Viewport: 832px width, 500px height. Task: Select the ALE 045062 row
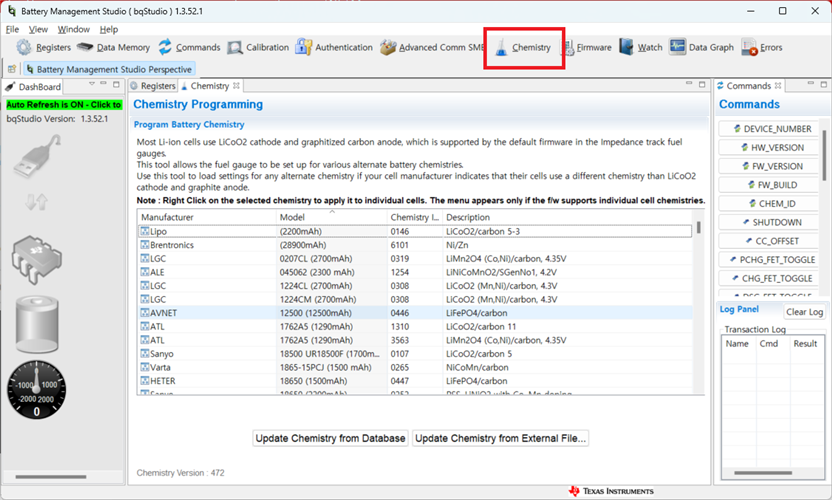coord(415,272)
